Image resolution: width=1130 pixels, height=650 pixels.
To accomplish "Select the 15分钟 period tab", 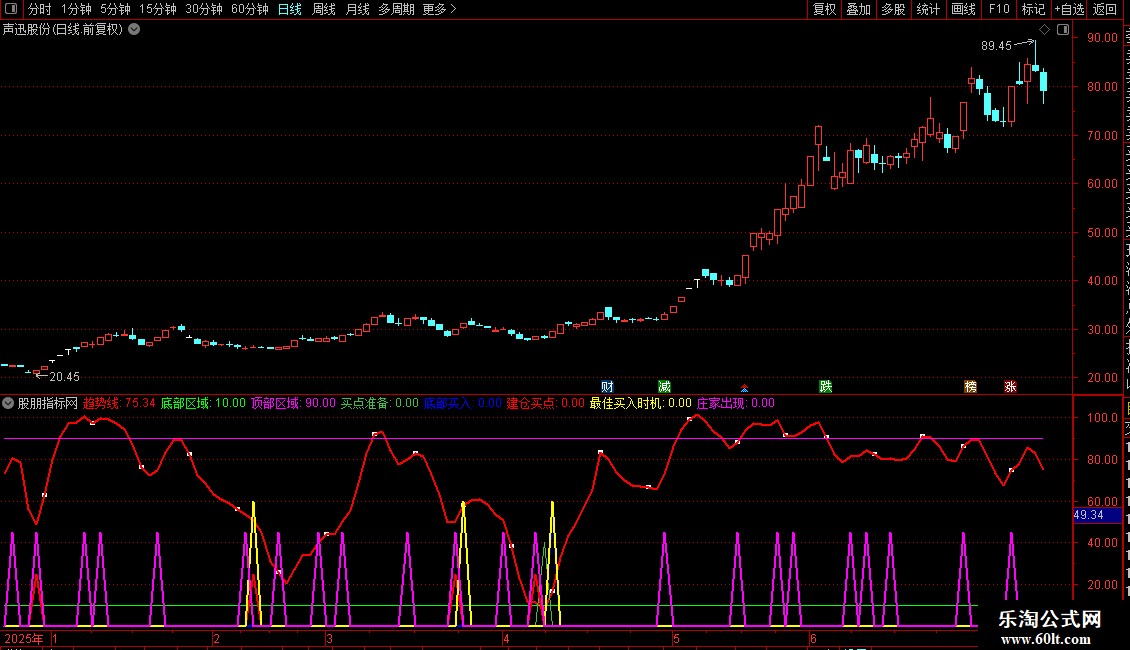I will (158, 9).
